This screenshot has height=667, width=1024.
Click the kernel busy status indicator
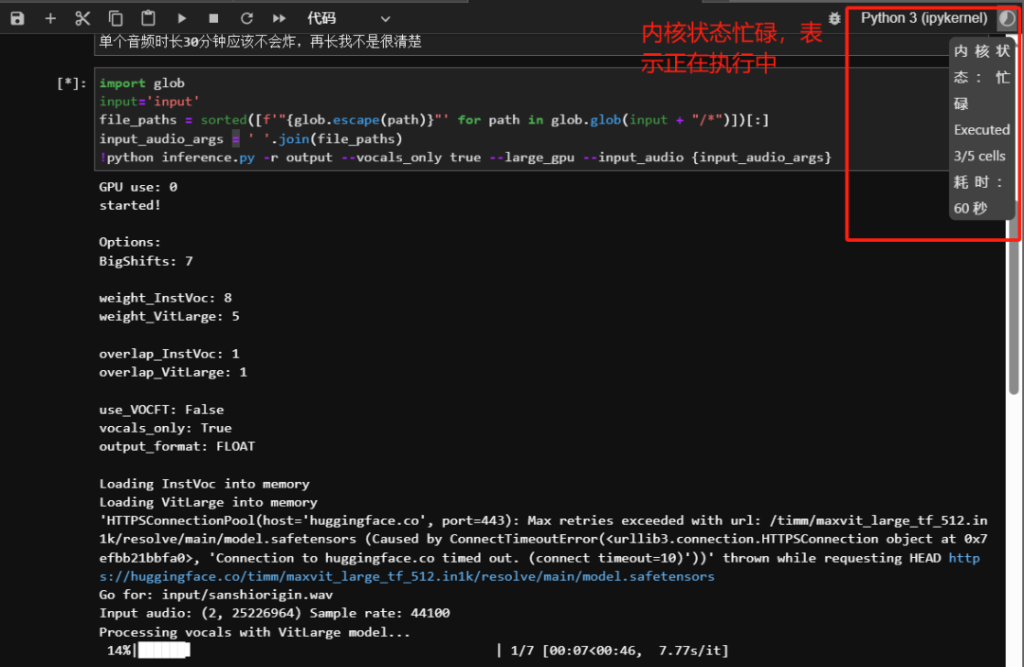pos(1006,18)
